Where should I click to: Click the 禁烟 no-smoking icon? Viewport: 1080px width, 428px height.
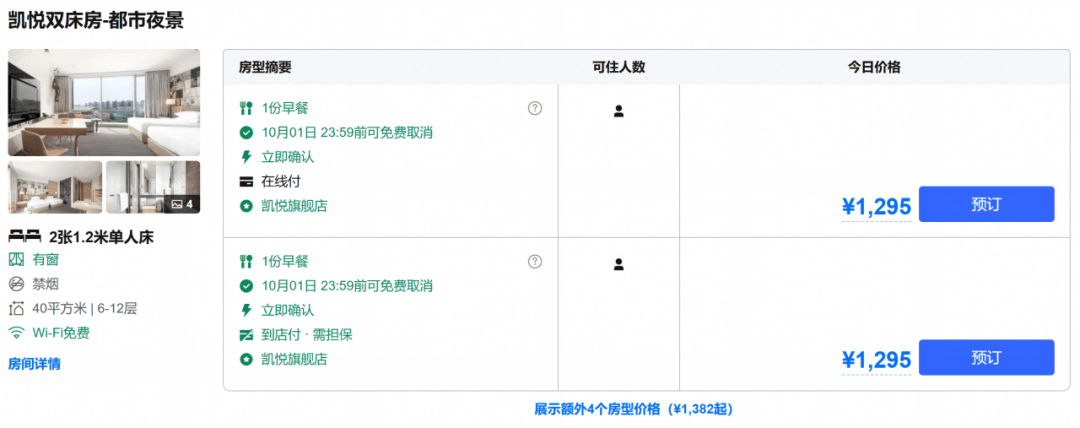[16, 284]
